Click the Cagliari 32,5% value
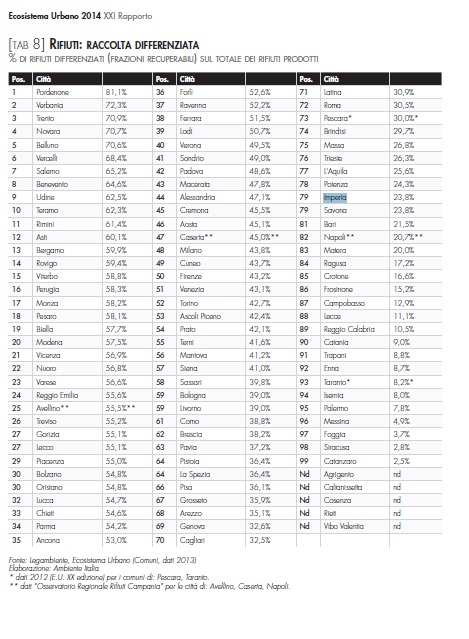 [260, 540]
